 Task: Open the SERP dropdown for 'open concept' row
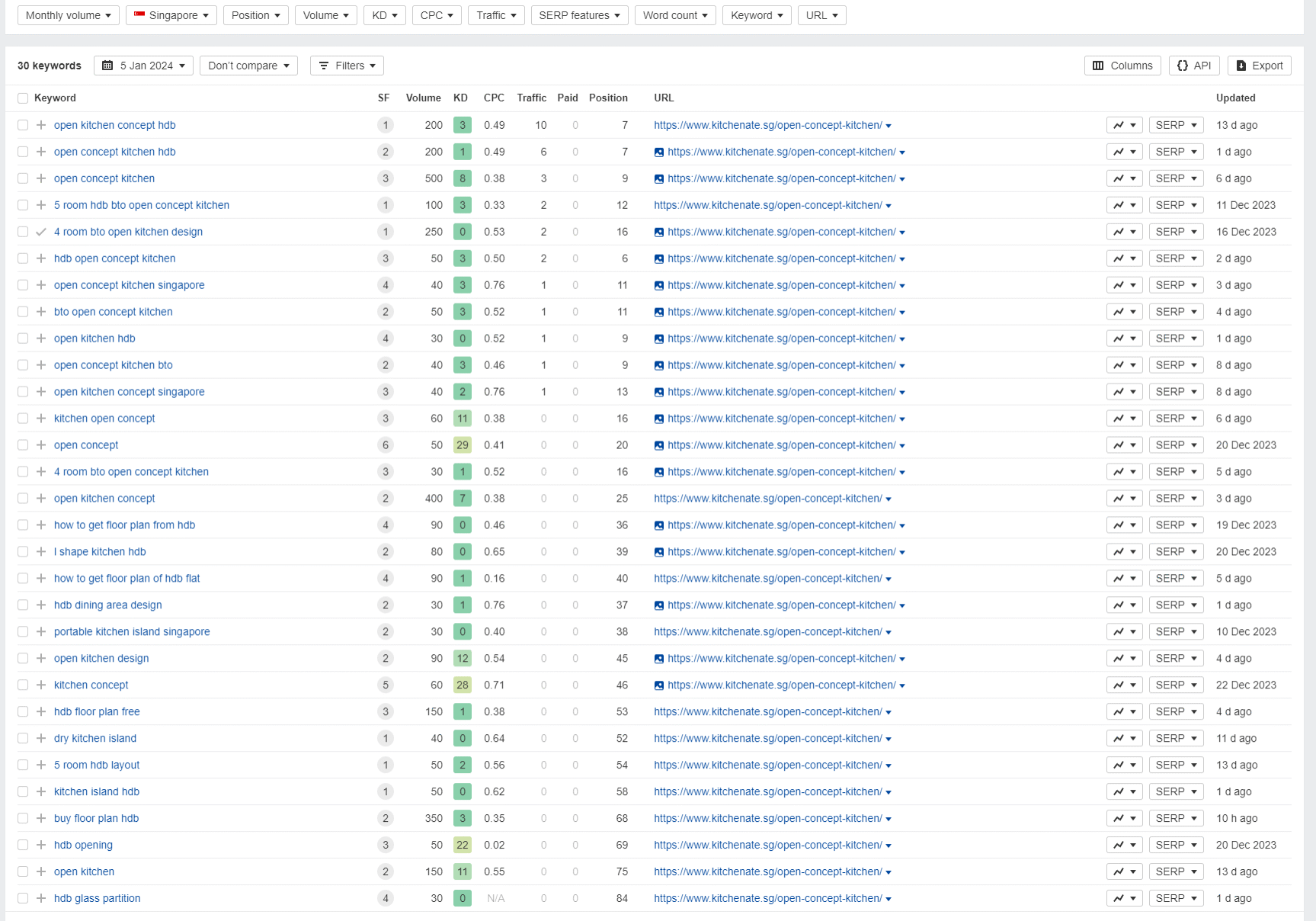[1176, 445]
